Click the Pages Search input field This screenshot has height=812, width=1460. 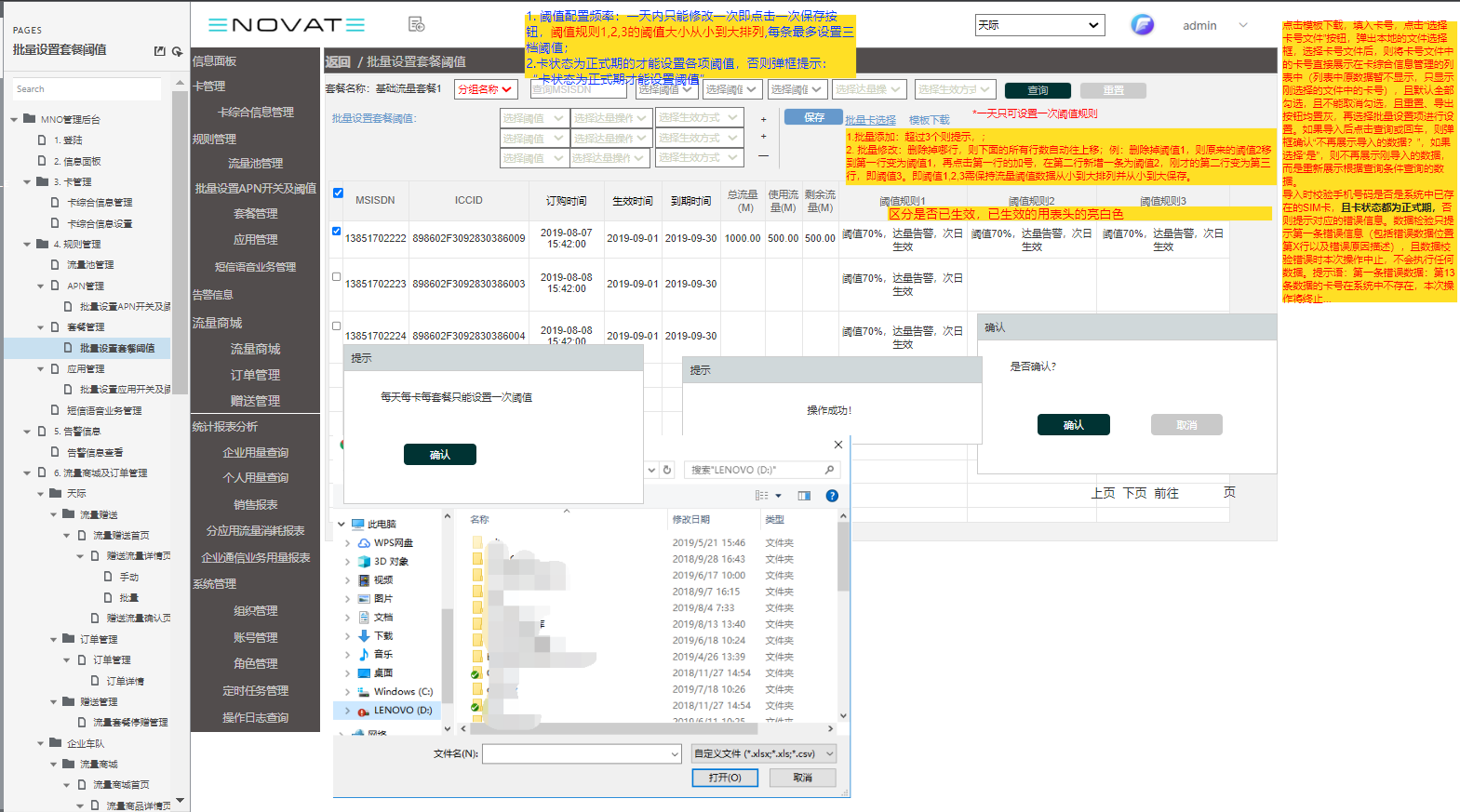[86, 89]
